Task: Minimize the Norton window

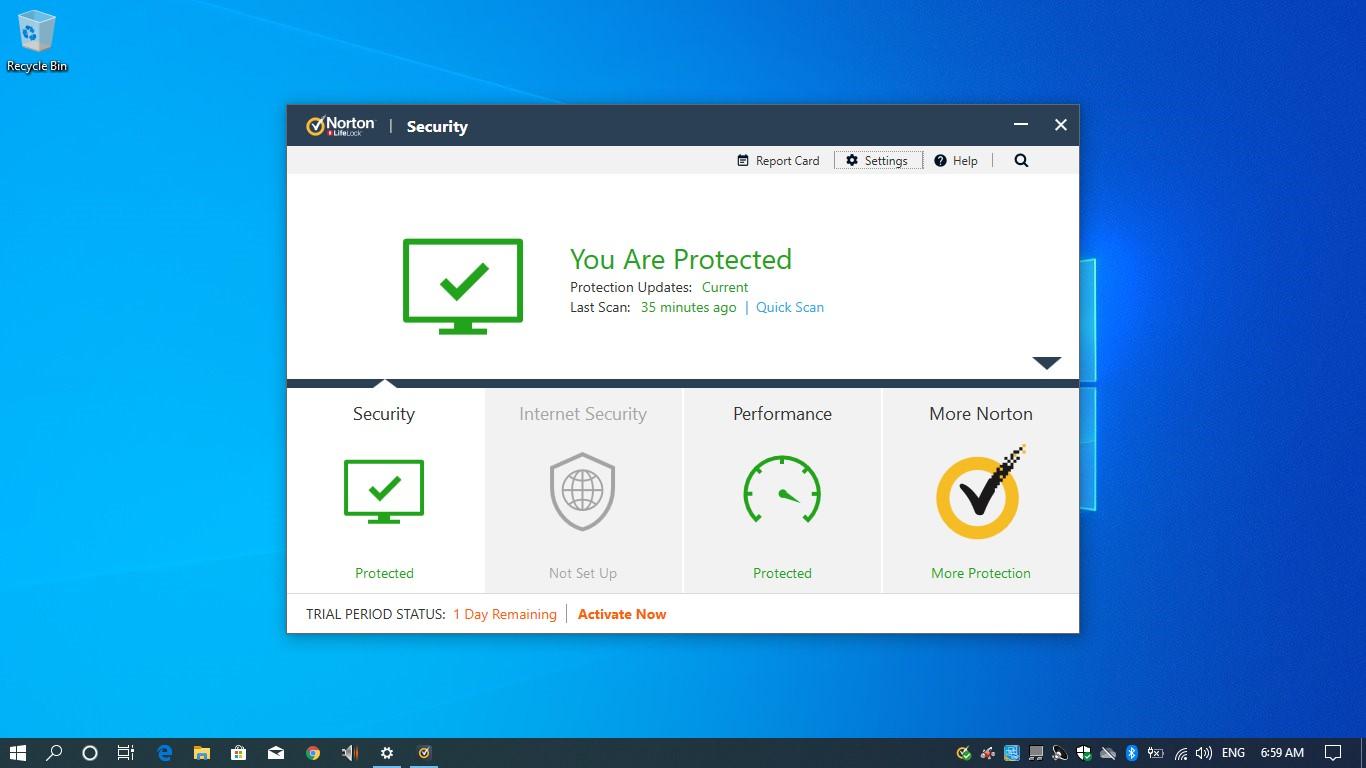Action: tap(1021, 125)
